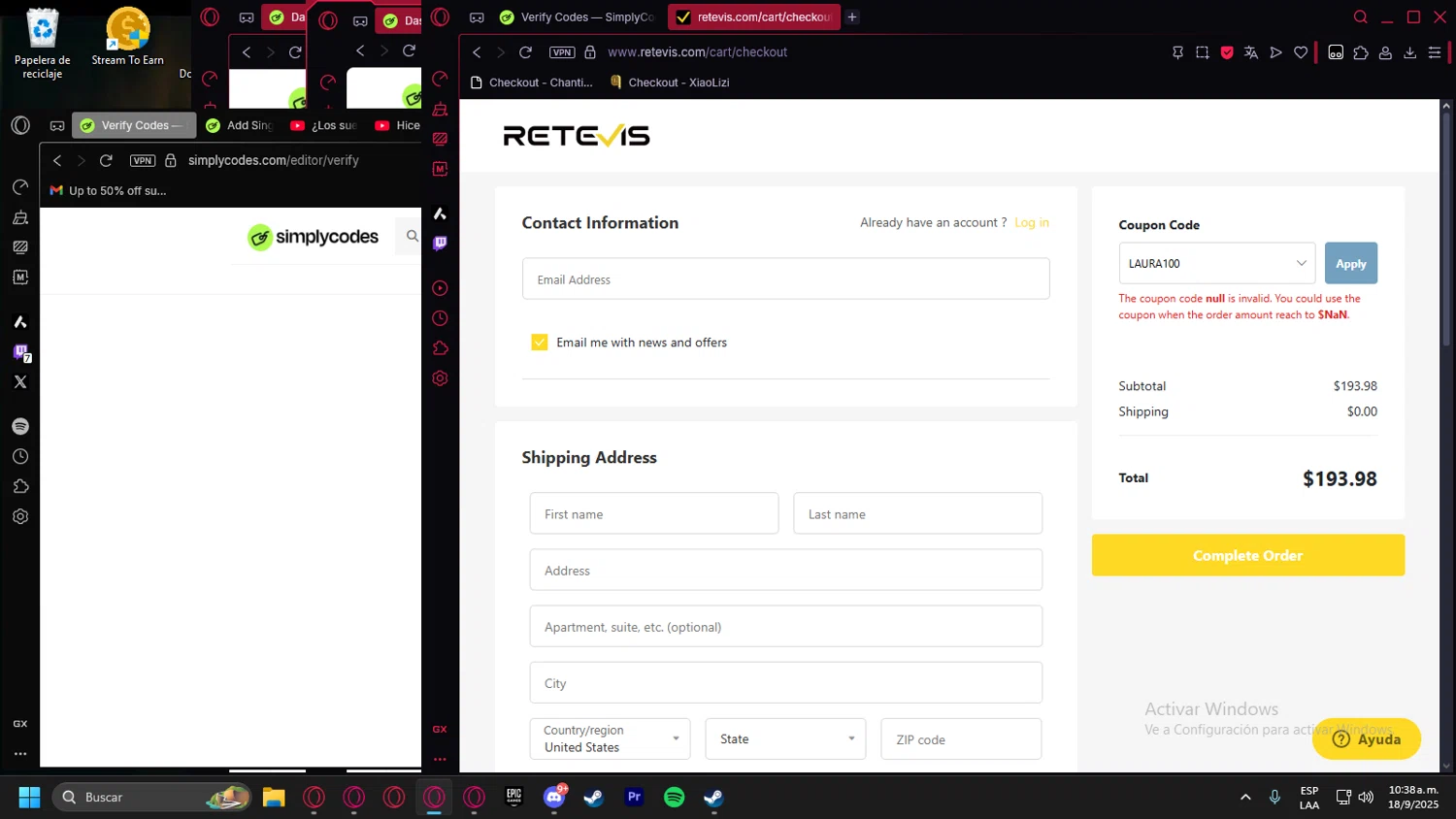
Task: Toggle the VPN badge in the Simplycodes address bar
Action: [x=143, y=160]
